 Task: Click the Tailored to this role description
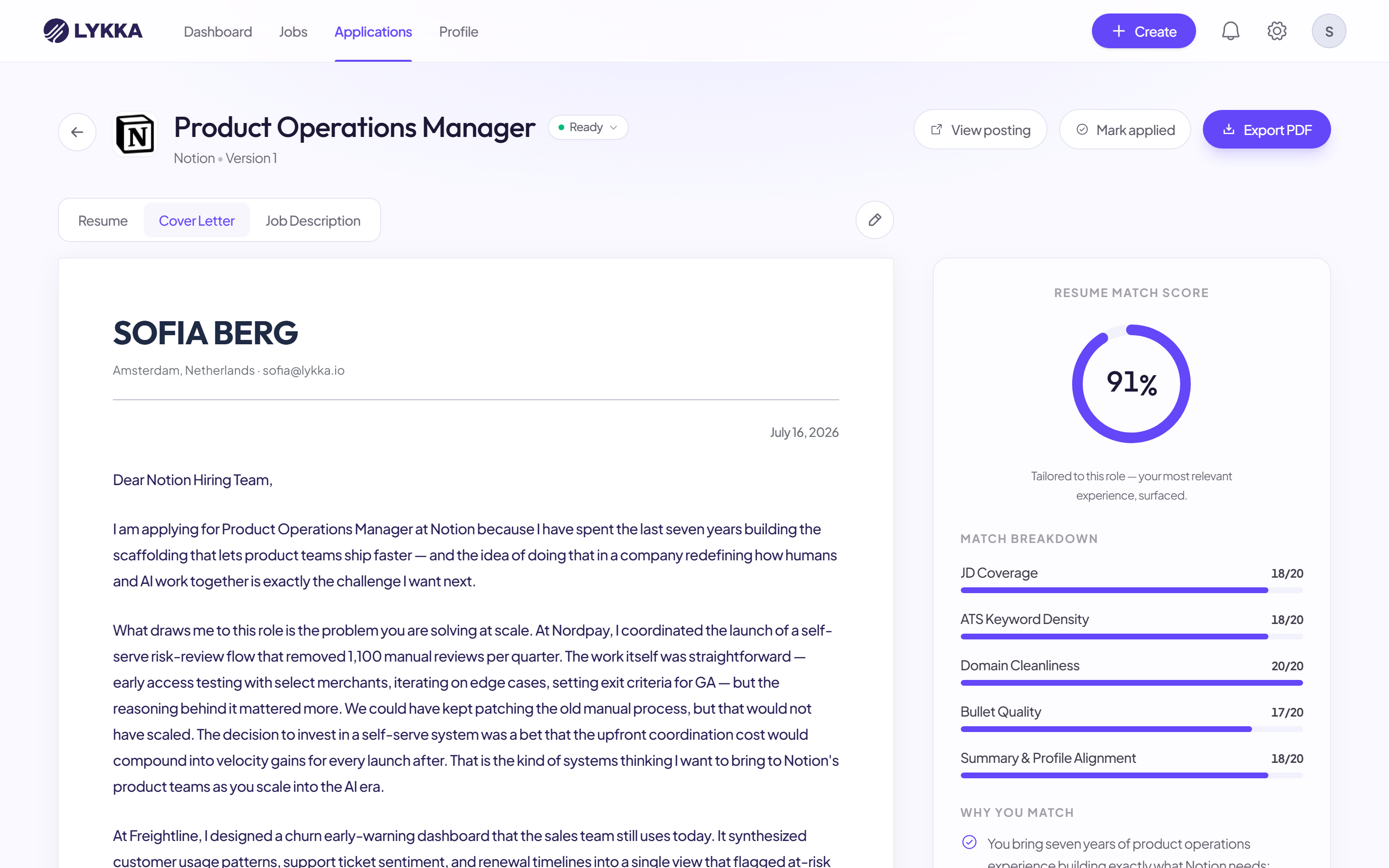(1131, 486)
